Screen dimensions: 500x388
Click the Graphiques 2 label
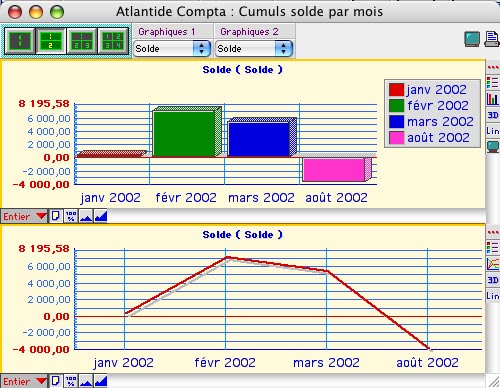click(x=249, y=32)
